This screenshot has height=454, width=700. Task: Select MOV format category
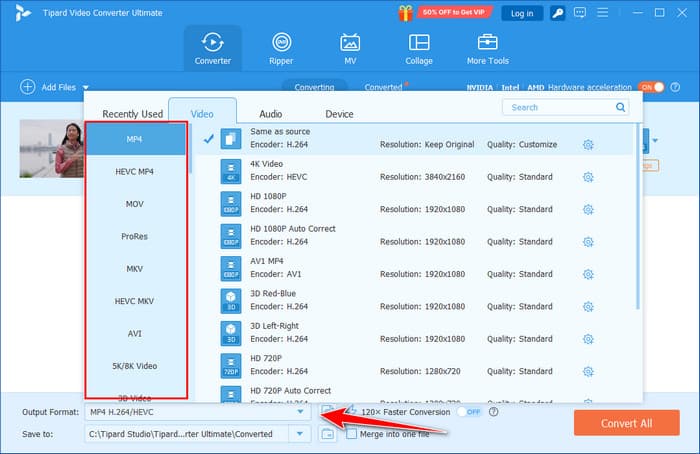134,204
